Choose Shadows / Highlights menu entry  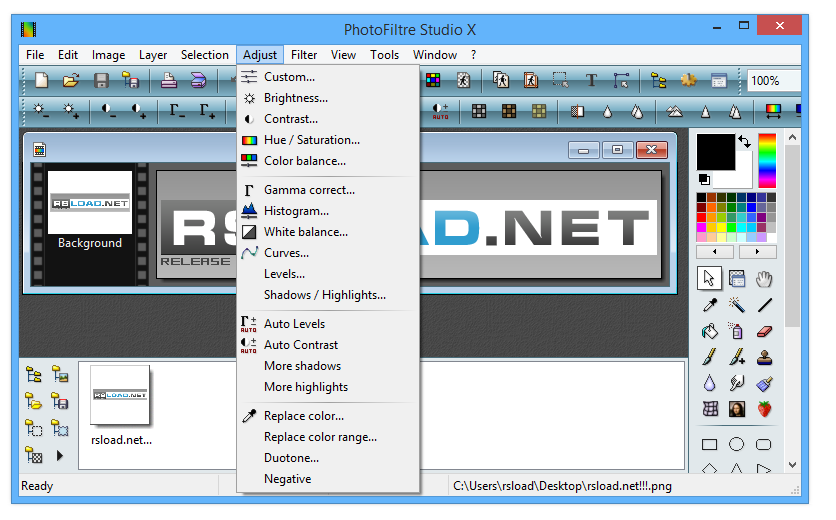pyautogui.click(x=328, y=295)
